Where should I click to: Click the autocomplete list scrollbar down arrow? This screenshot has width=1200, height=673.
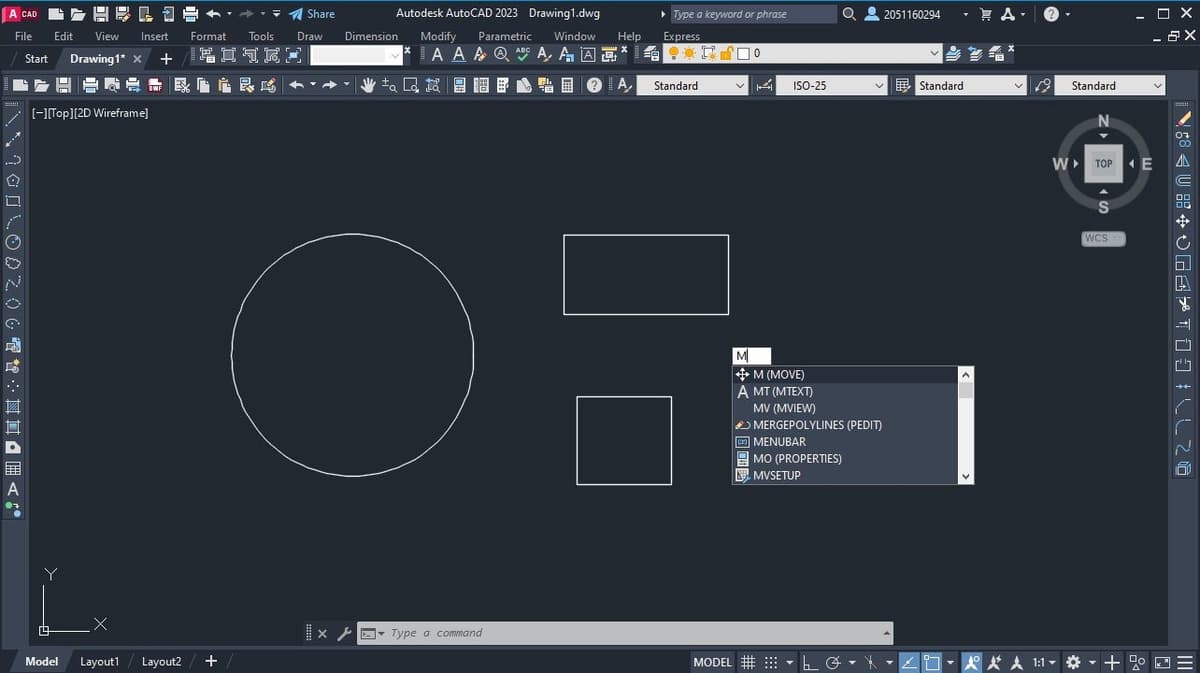click(x=965, y=477)
